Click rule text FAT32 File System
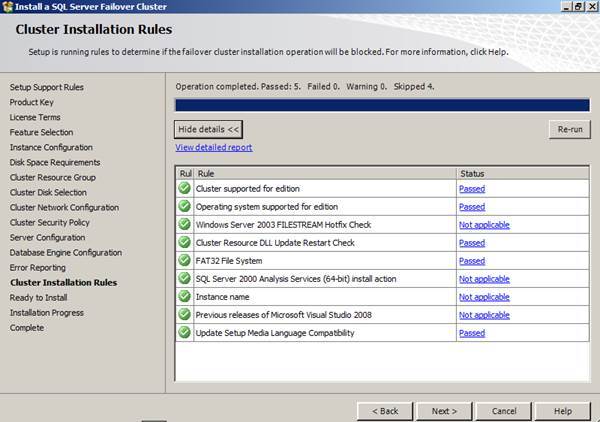 (x=229, y=261)
